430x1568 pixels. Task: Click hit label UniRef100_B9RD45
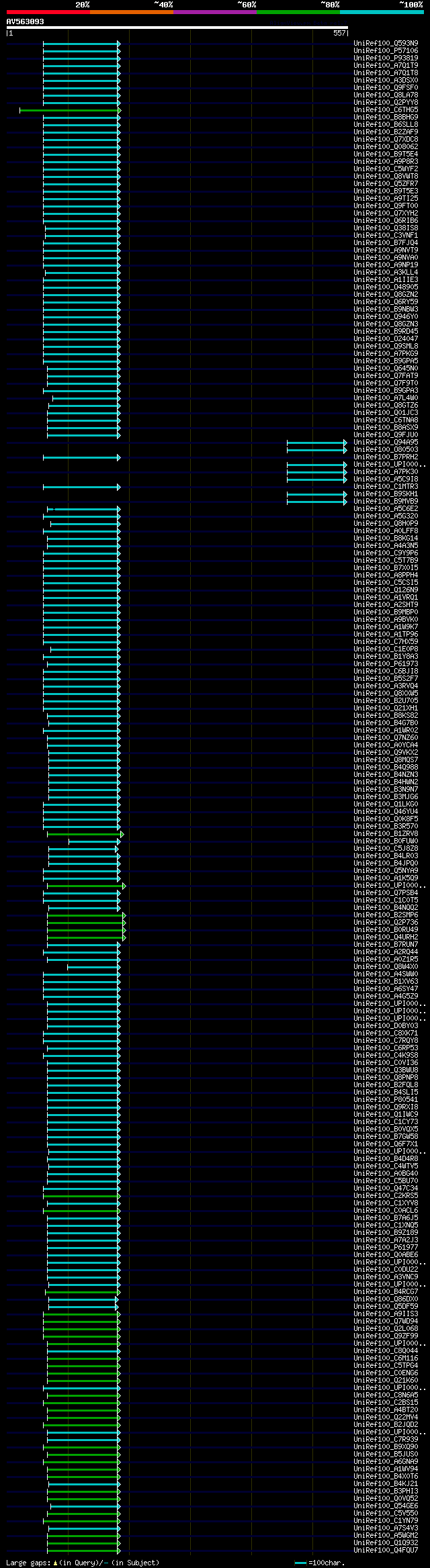[x=386, y=332]
